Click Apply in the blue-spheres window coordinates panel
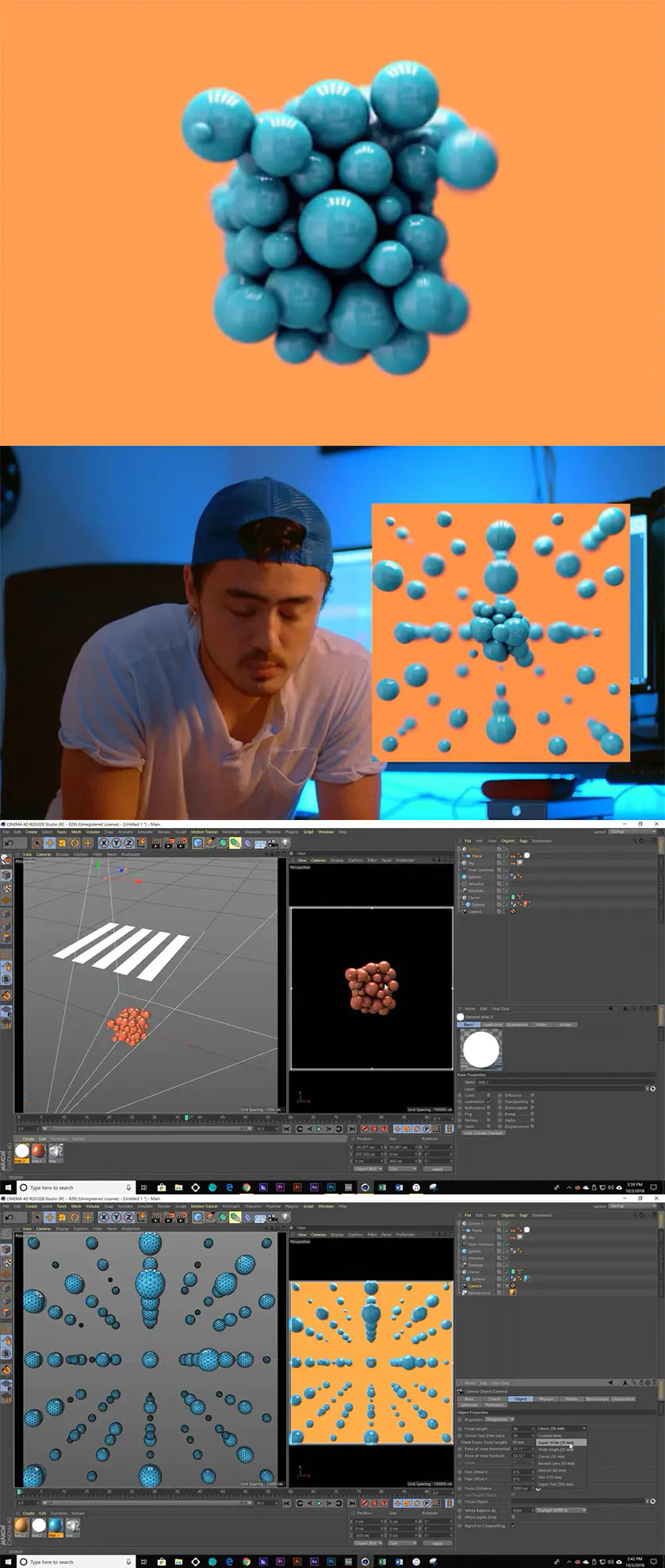This screenshot has height=1568, width=665. point(438,1543)
